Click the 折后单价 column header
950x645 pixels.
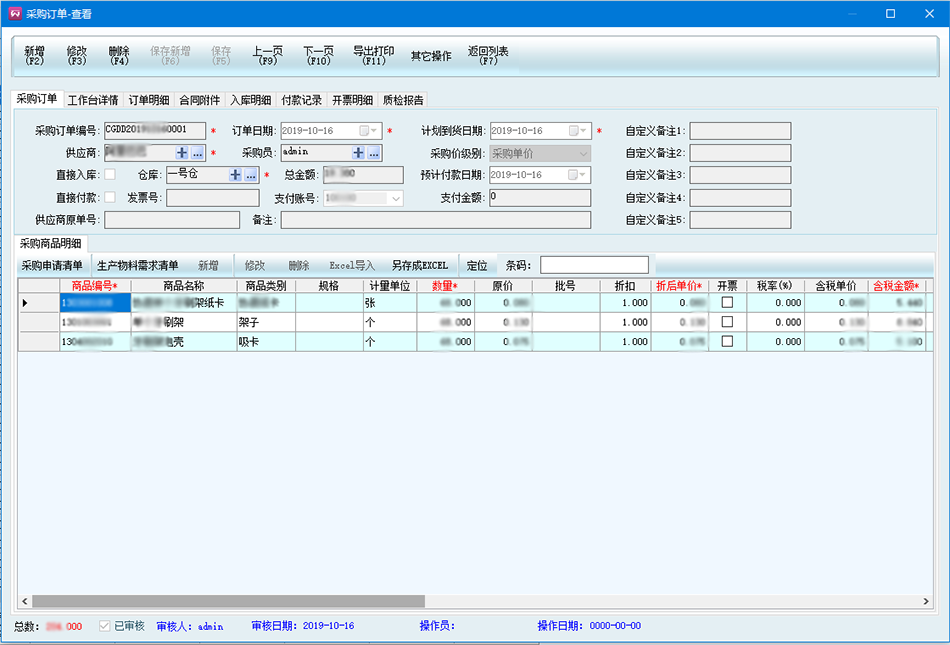click(x=679, y=286)
